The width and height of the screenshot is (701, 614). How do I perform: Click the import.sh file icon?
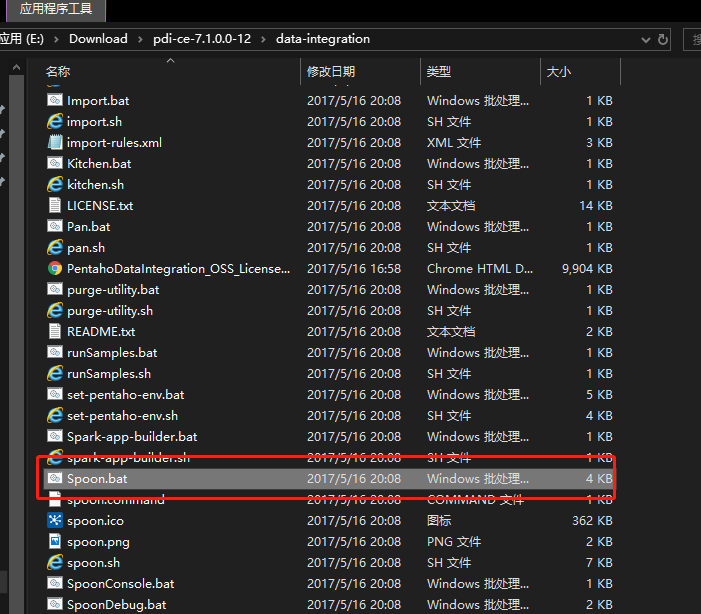click(x=55, y=121)
